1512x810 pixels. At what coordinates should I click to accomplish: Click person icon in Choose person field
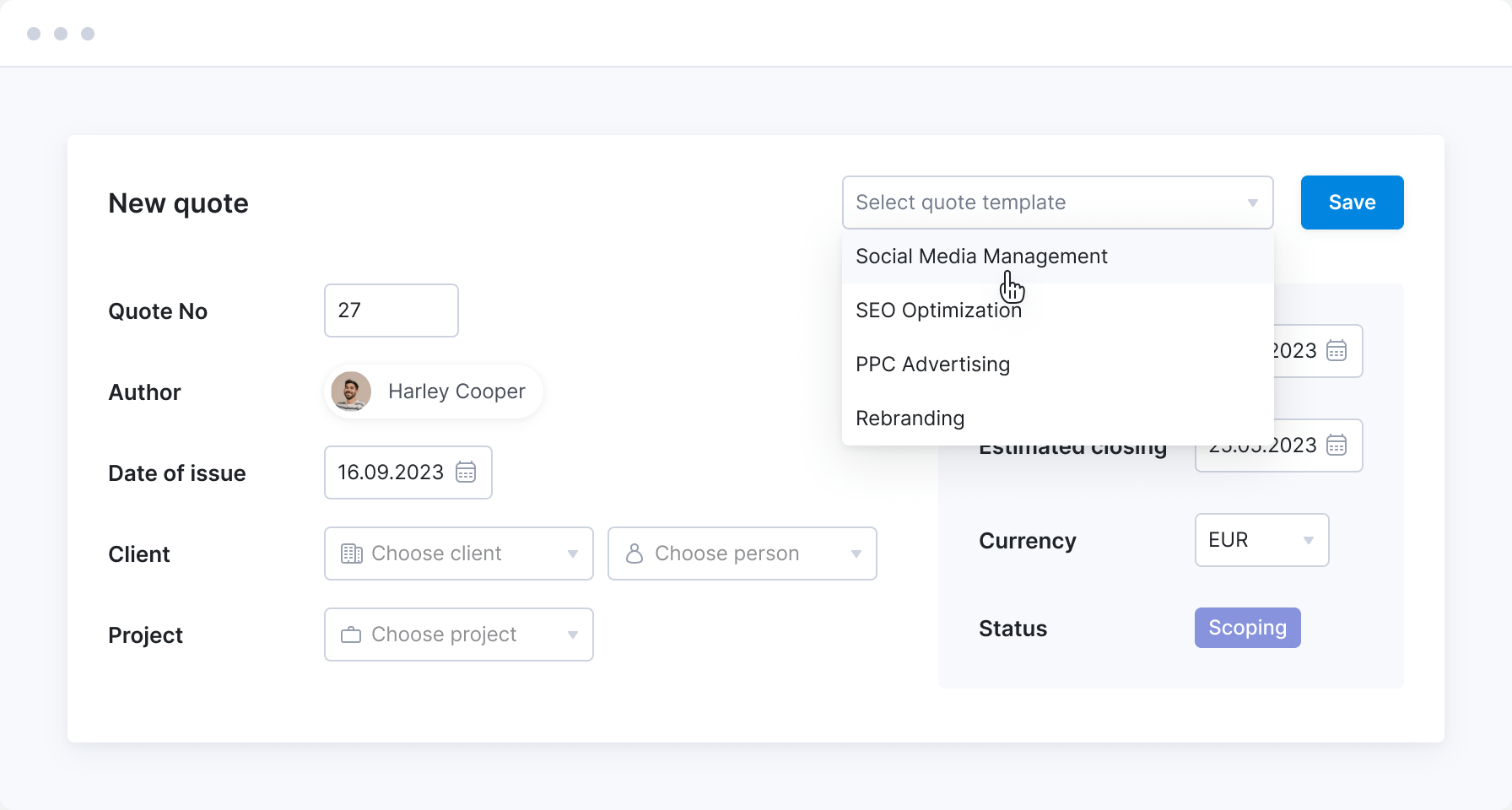634,553
